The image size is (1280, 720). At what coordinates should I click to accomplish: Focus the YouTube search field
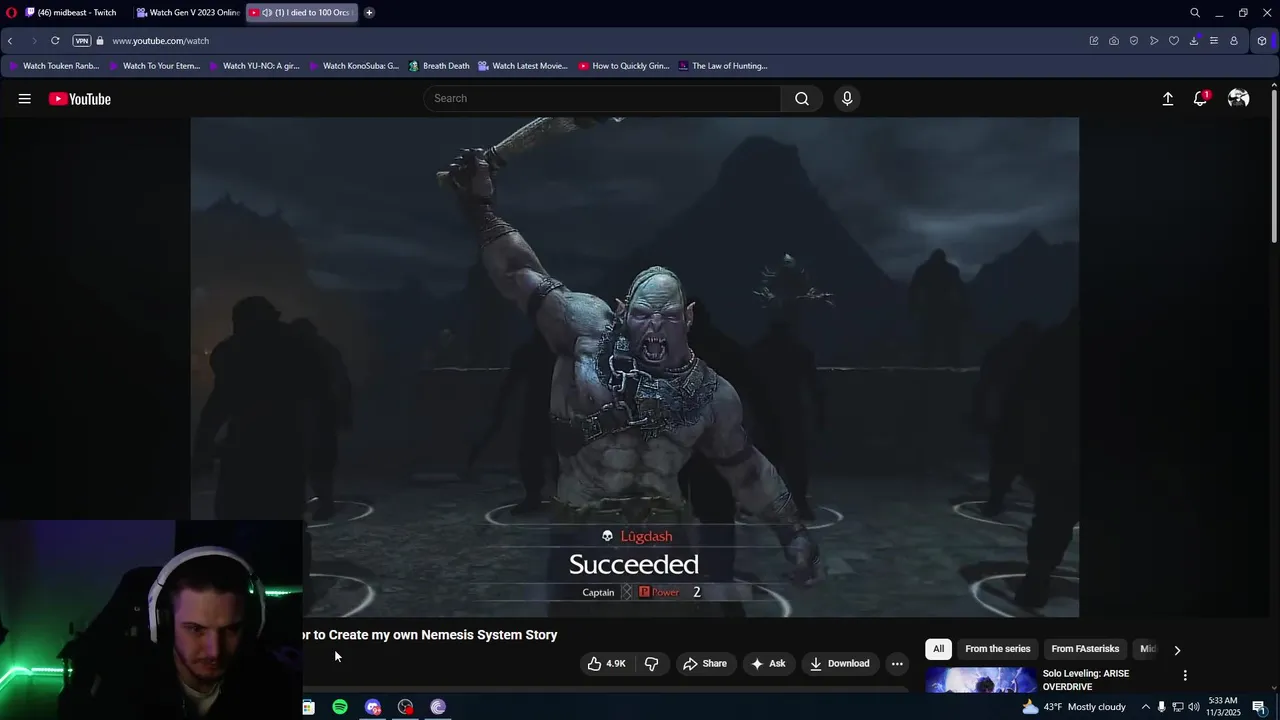pos(603,98)
